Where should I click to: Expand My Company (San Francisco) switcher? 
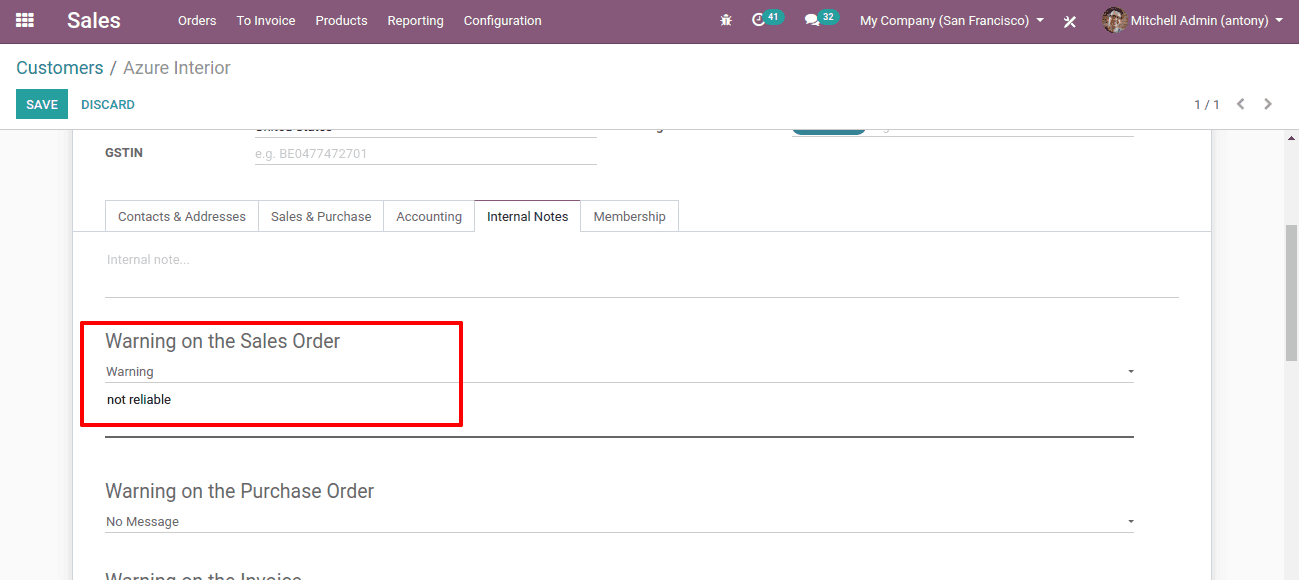pyautogui.click(x=952, y=20)
